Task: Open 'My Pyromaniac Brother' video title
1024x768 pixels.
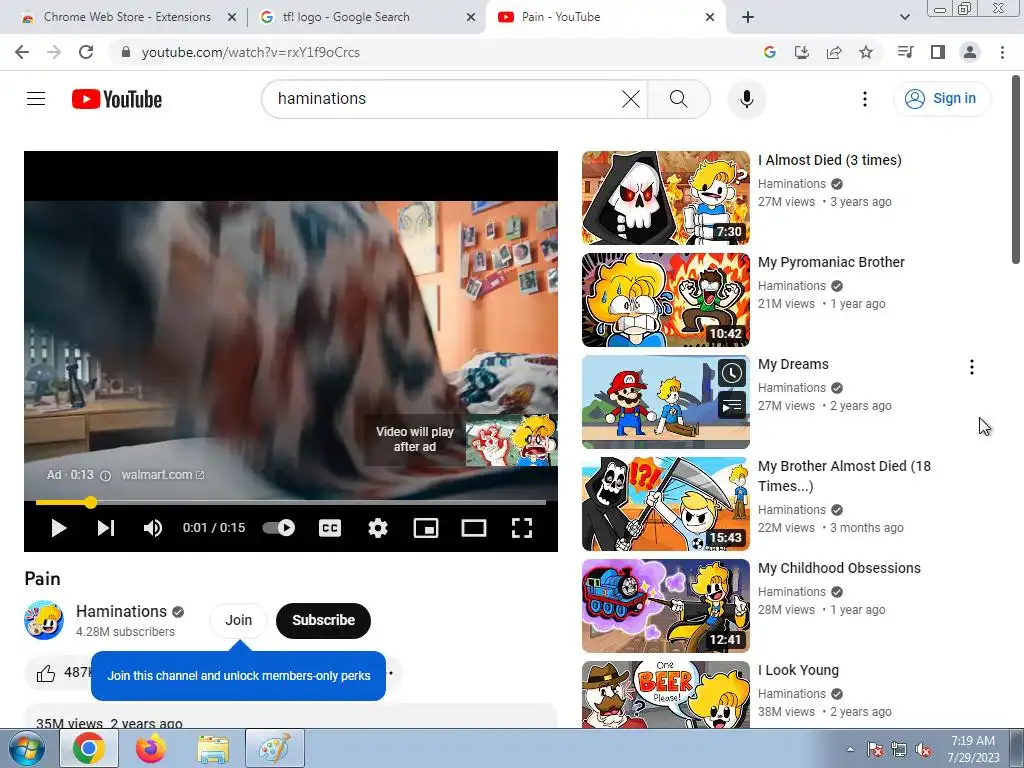Action: click(831, 262)
